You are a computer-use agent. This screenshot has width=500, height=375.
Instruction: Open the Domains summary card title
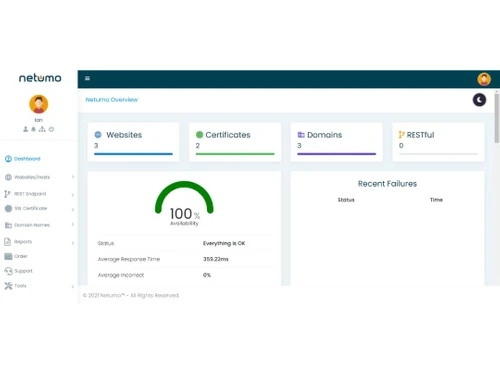[325, 135]
